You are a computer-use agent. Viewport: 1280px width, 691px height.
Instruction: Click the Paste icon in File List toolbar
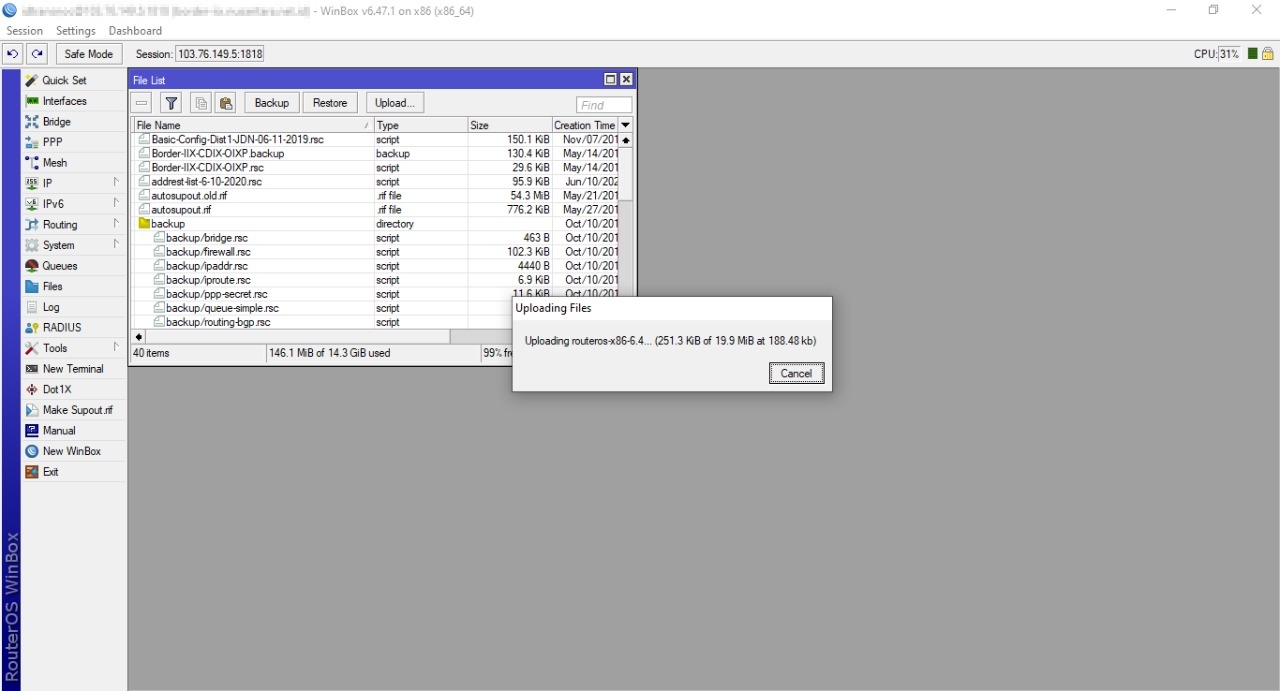coord(226,103)
